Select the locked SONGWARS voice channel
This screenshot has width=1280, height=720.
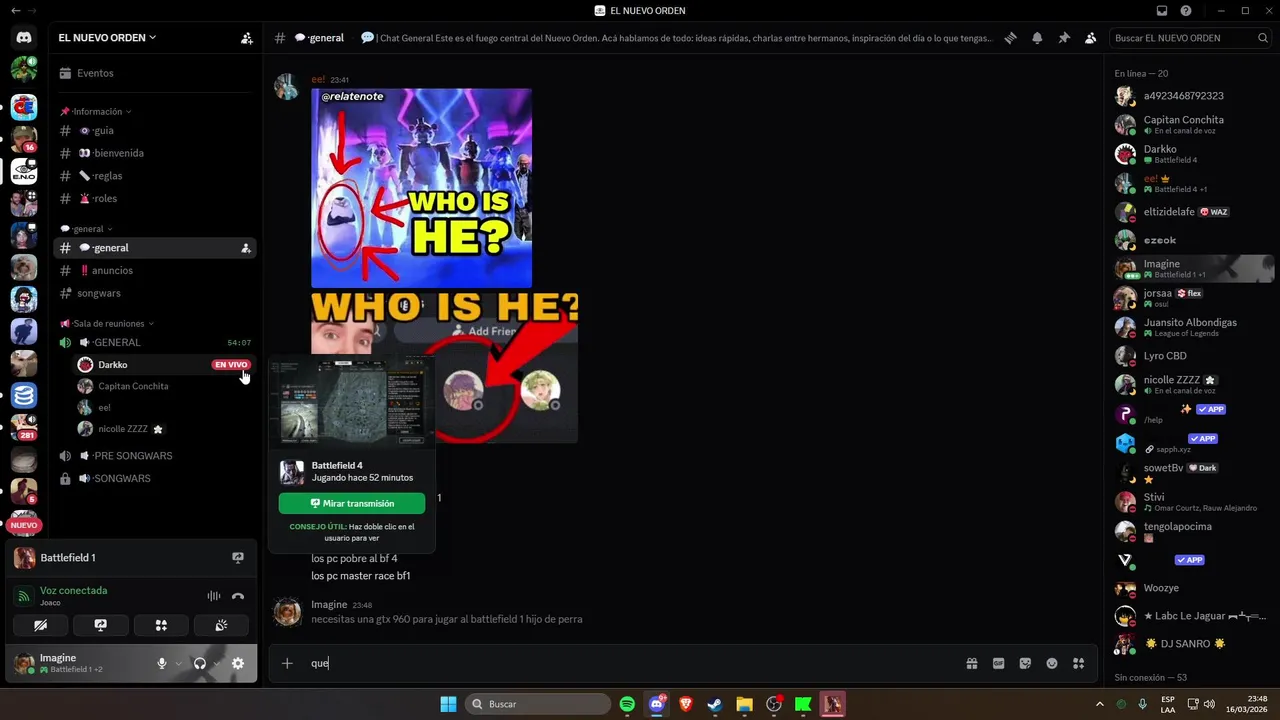[155, 479]
